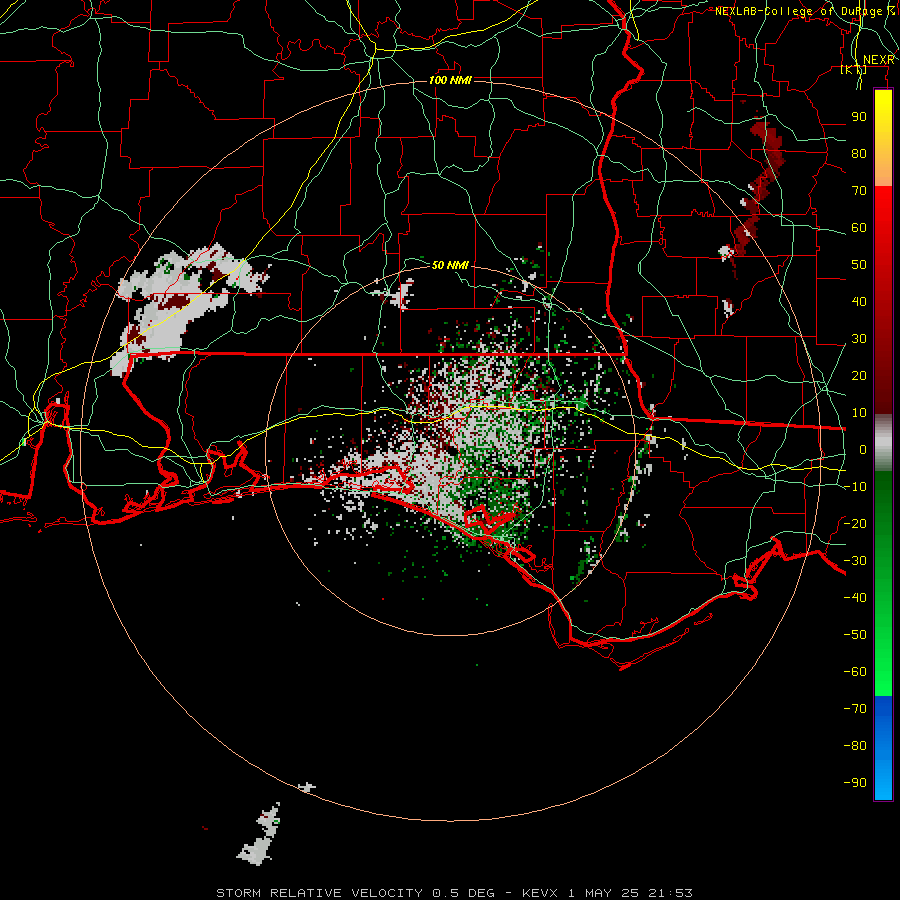
Task: Click the -50 value on the velocity scale
Action: [x=855, y=635]
